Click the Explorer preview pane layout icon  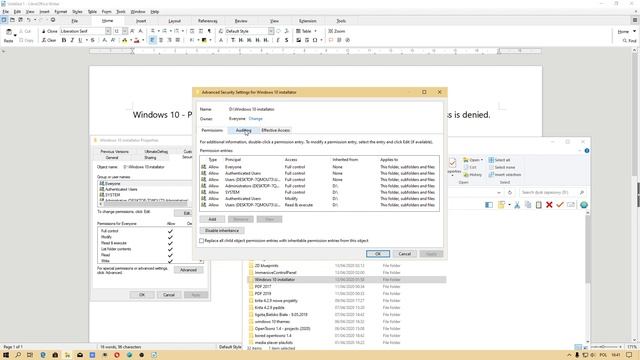489,205
